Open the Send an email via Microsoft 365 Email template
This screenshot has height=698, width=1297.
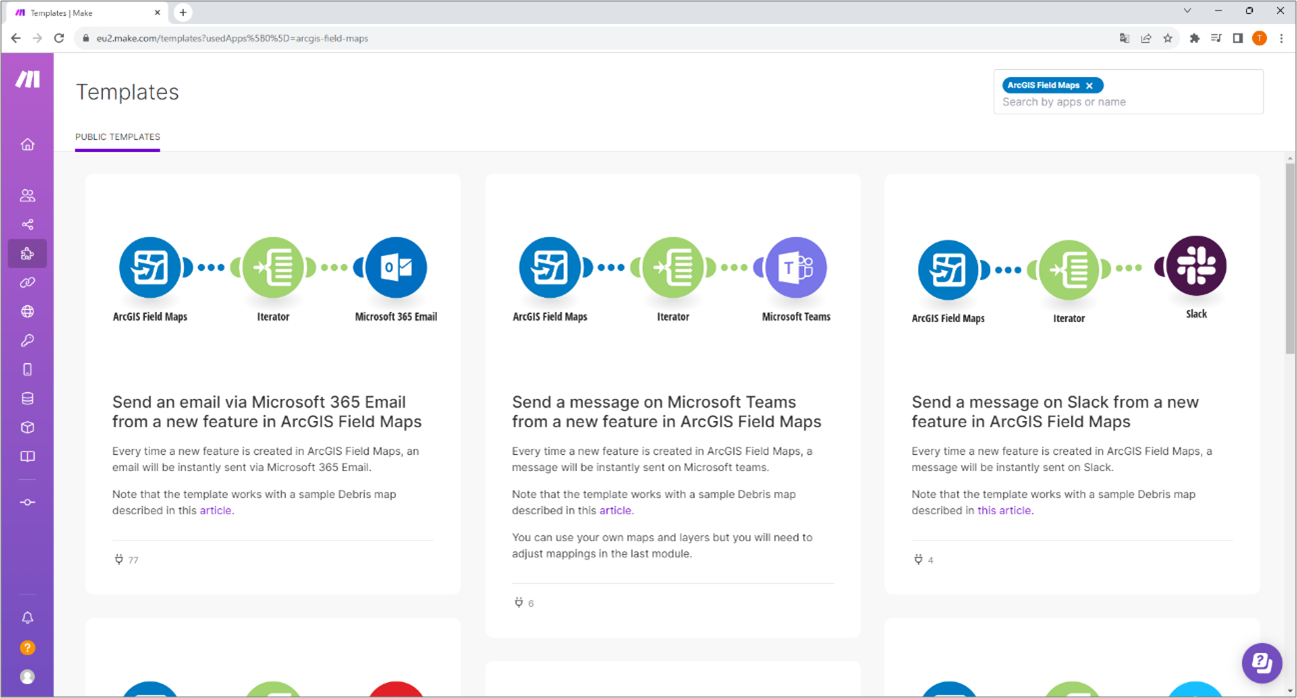267,412
